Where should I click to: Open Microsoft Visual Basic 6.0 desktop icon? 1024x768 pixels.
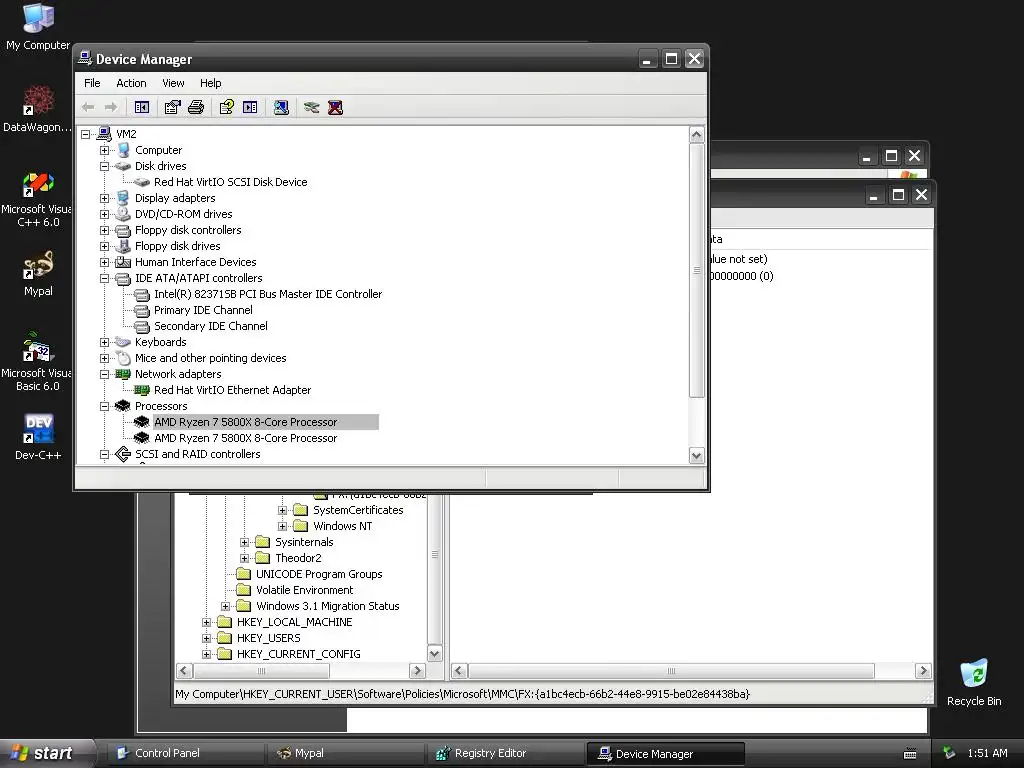click(x=38, y=362)
